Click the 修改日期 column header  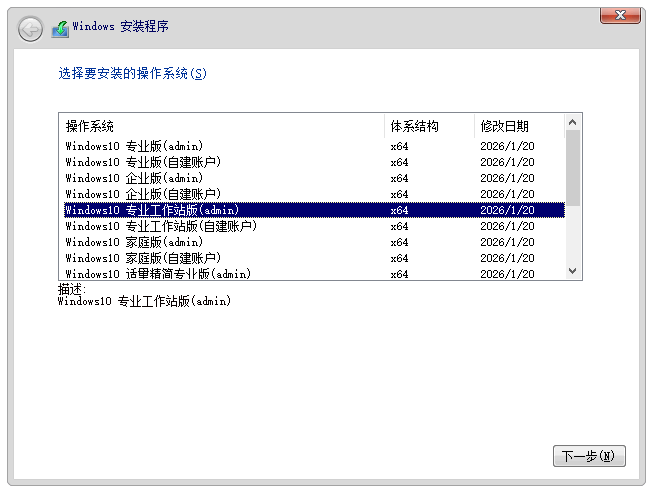click(x=505, y=126)
